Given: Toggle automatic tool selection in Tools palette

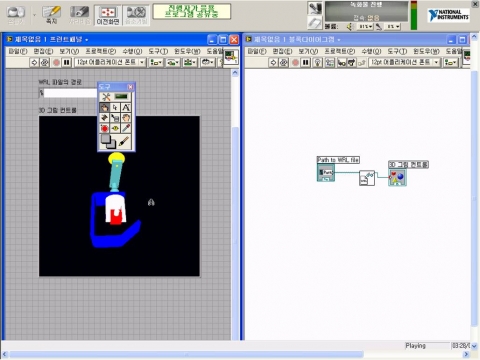Looking at the screenshot, I should tap(115, 97).
